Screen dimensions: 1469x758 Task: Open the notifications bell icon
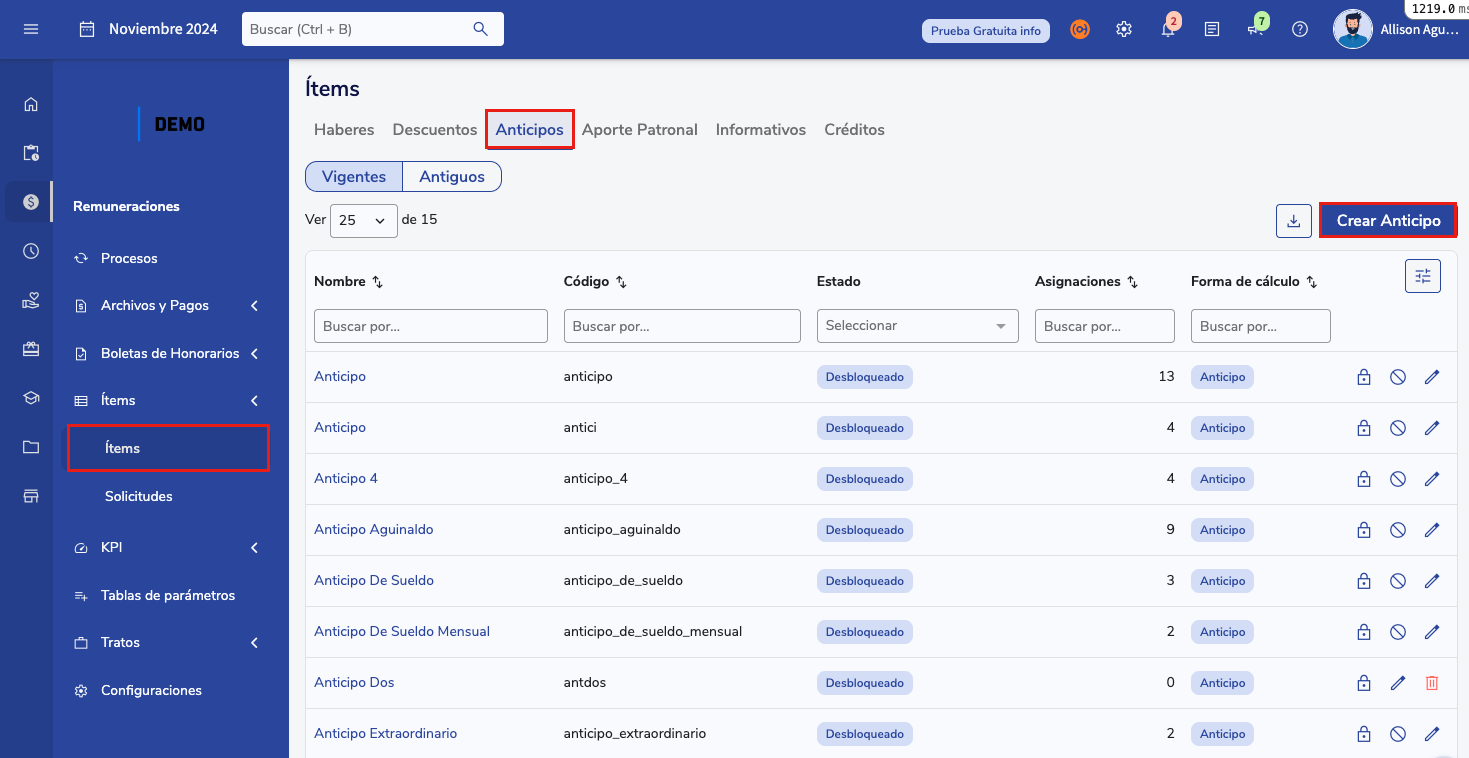[1167, 30]
